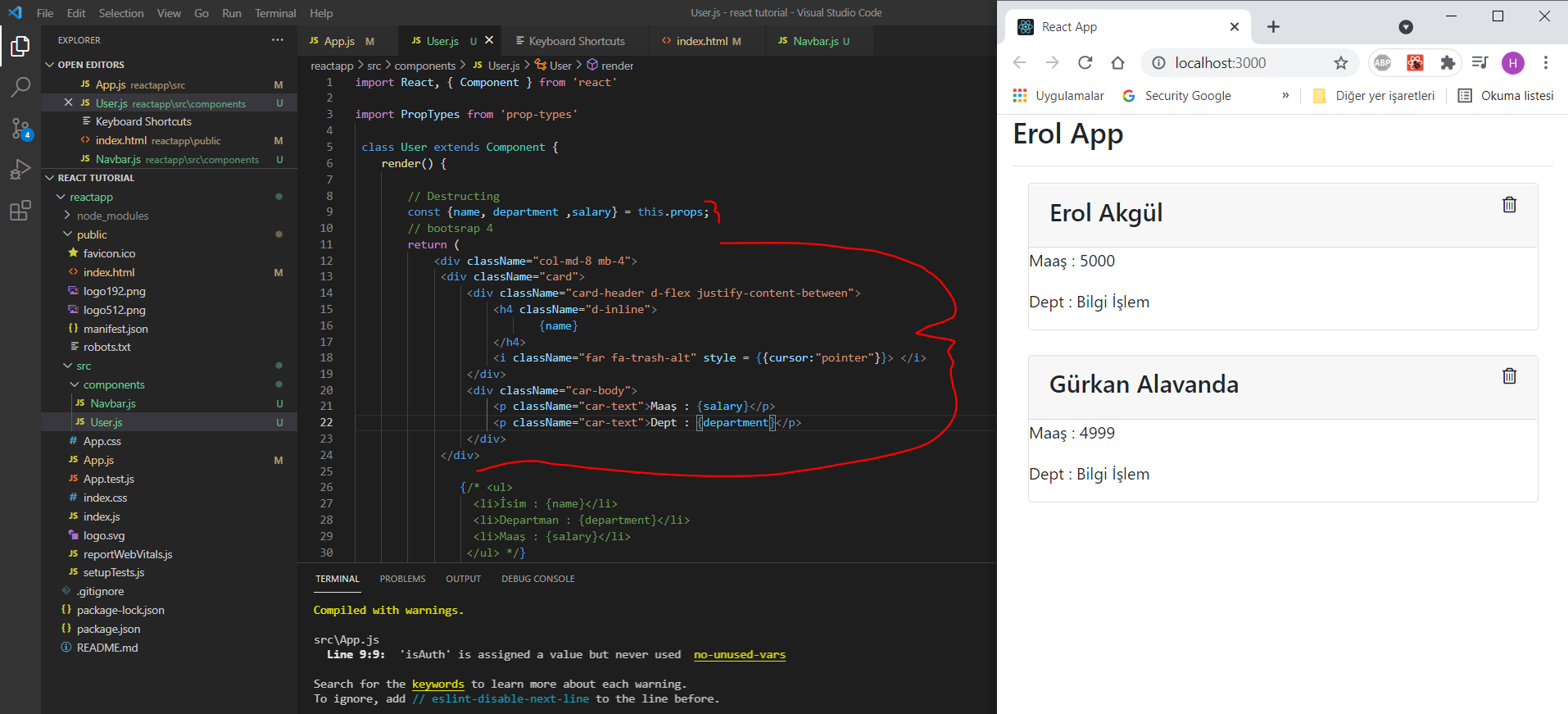Close the User.js editor tab
The width and height of the screenshot is (1568, 714).
tap(489, 40)
